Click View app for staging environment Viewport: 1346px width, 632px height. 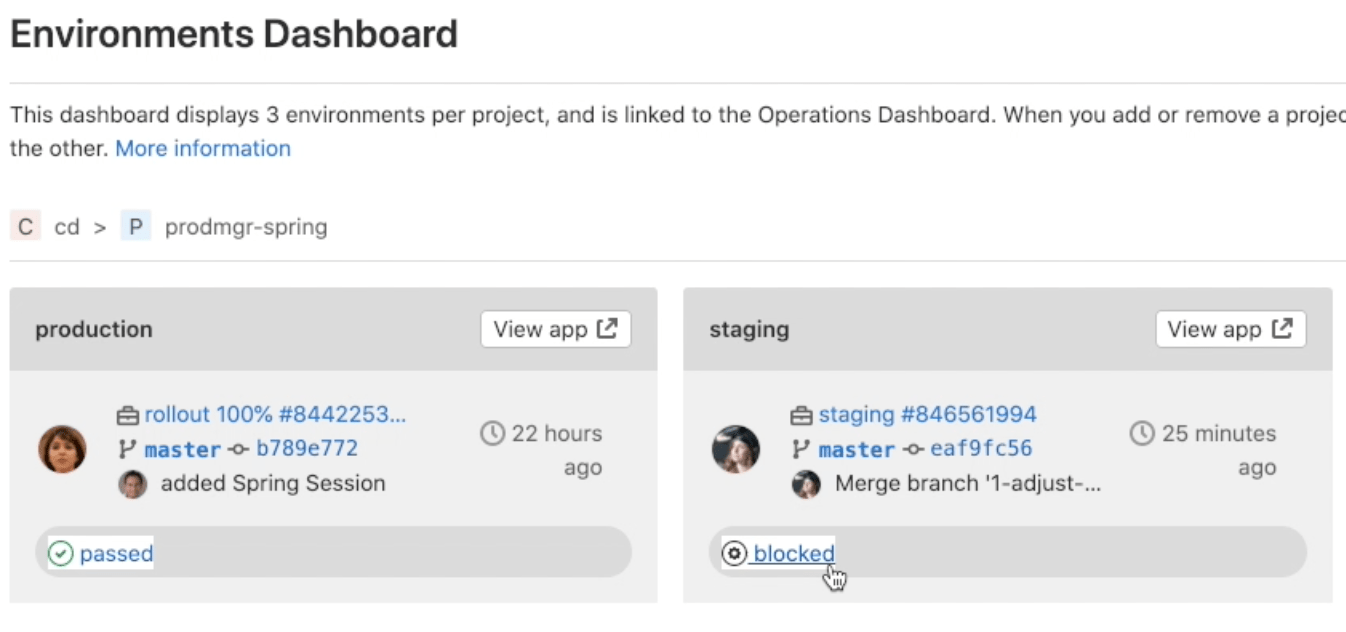point(1230,328)
